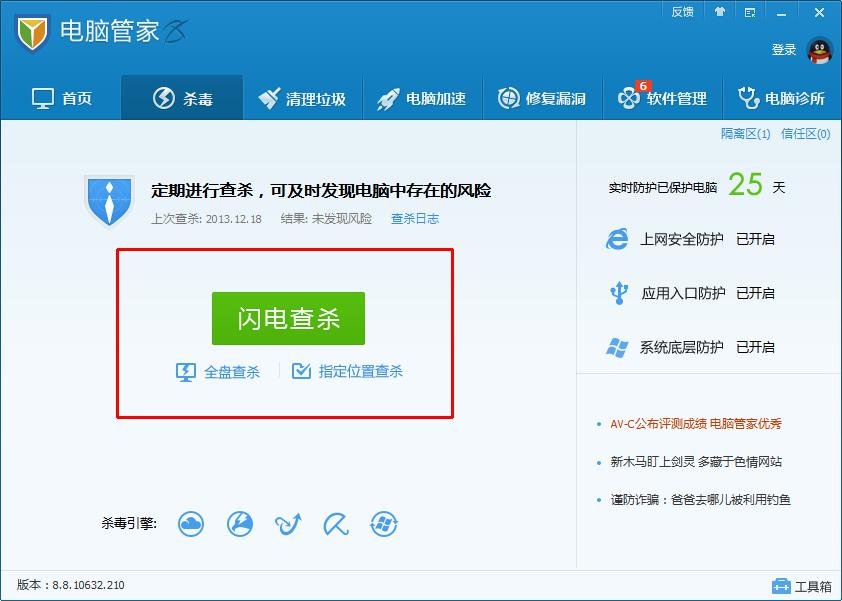This screenshot has width=842, height=601.
Task: Click the arrow-shaped antivirus engine icon
Action: coord(287,524)
